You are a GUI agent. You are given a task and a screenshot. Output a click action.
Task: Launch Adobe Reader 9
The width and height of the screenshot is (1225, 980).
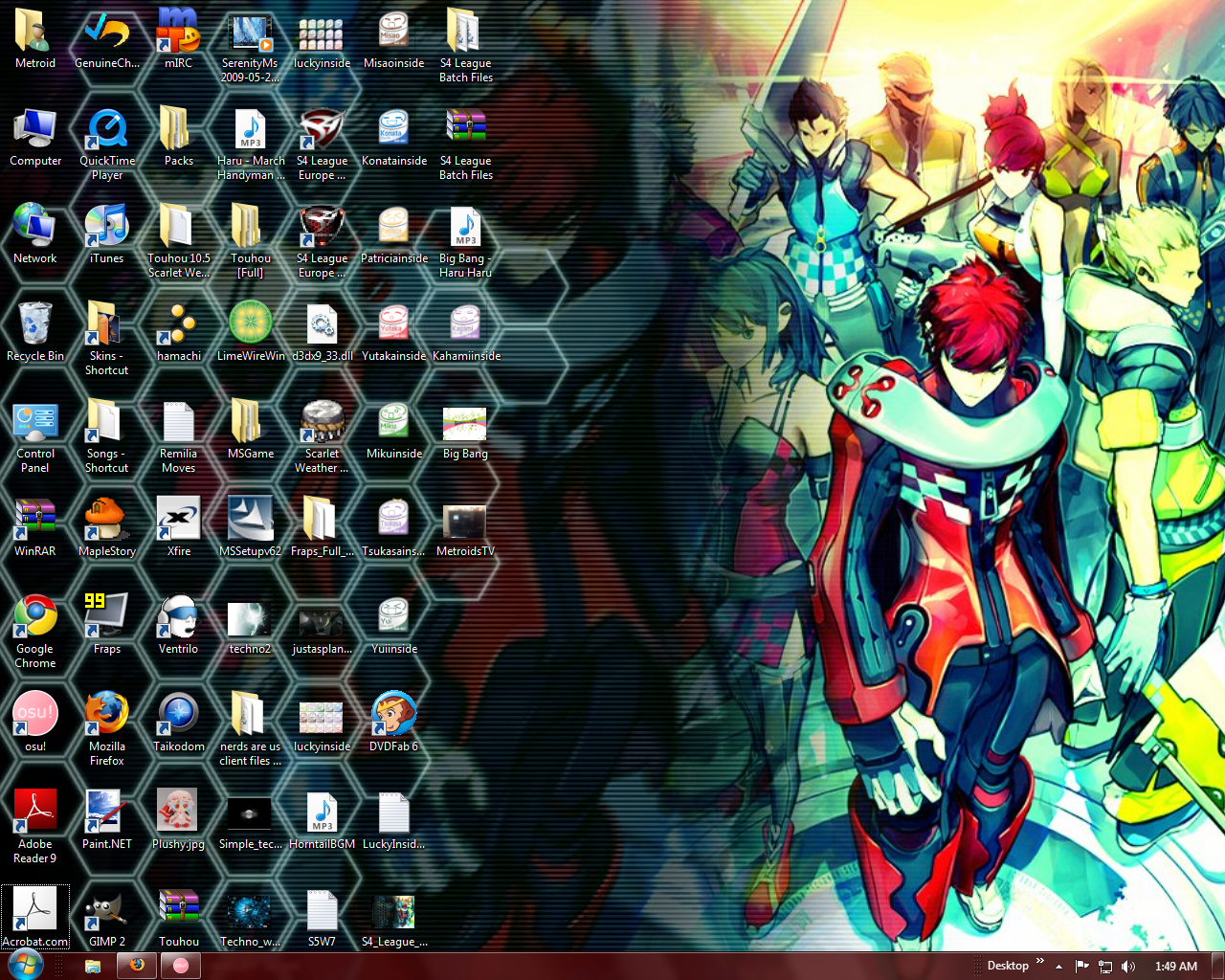tap(35, 827)
